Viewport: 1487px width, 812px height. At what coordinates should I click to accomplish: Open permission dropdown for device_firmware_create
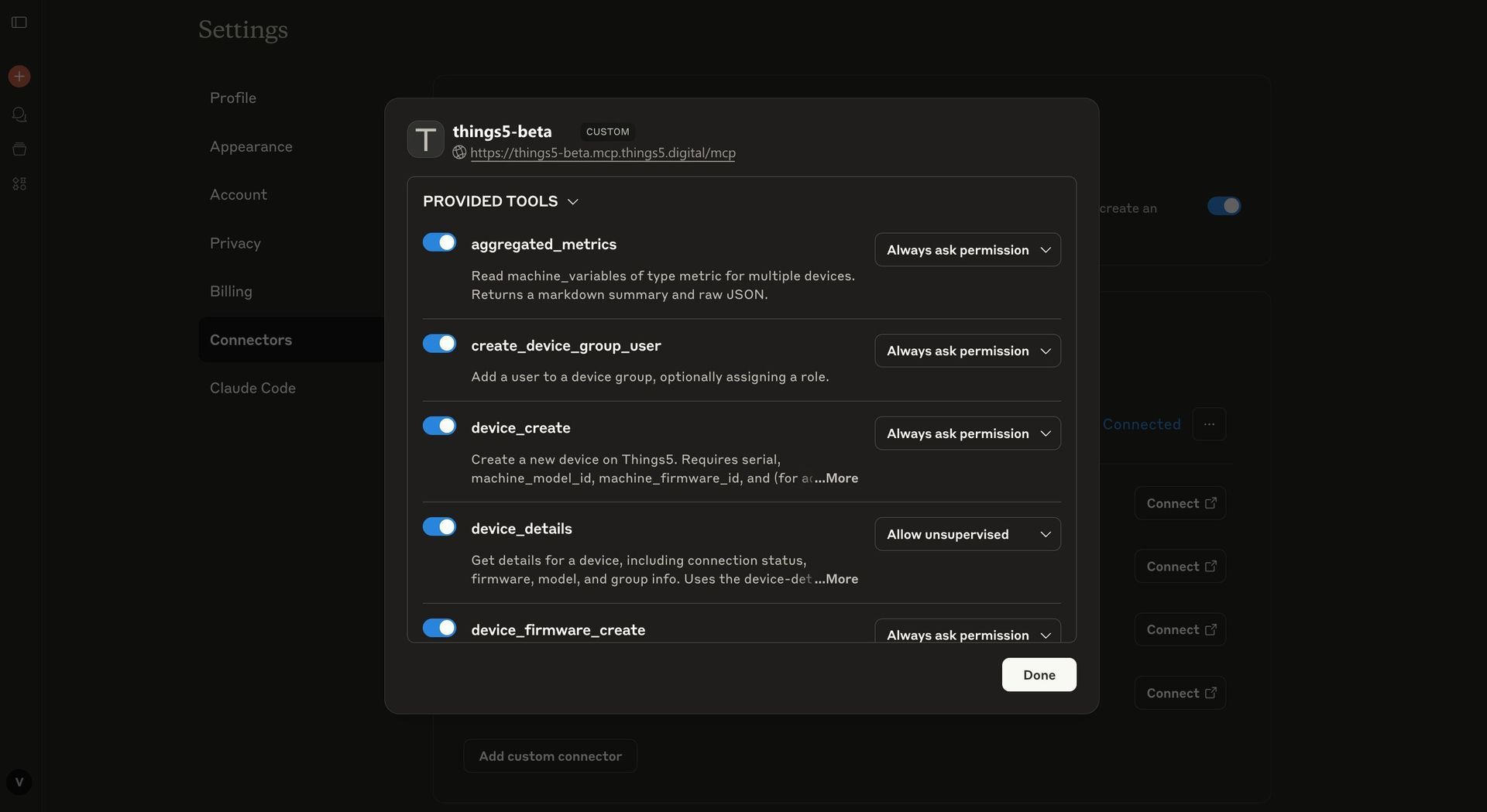pos(967,632)
